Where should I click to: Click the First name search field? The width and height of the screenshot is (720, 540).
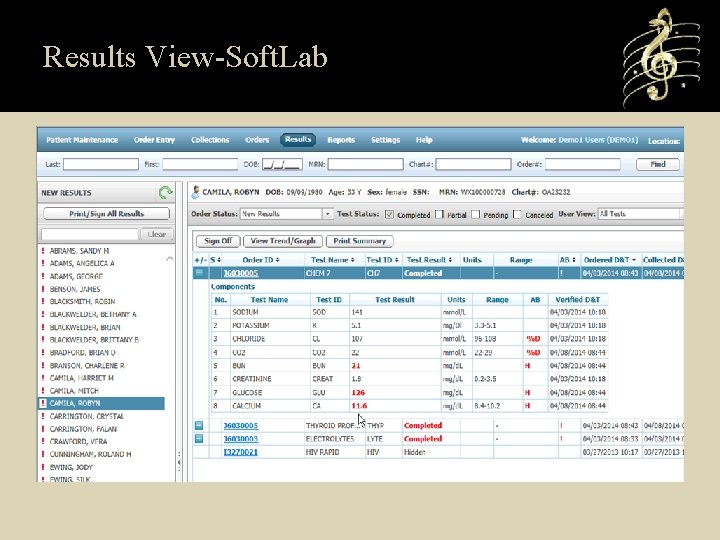tap(200, 164)
